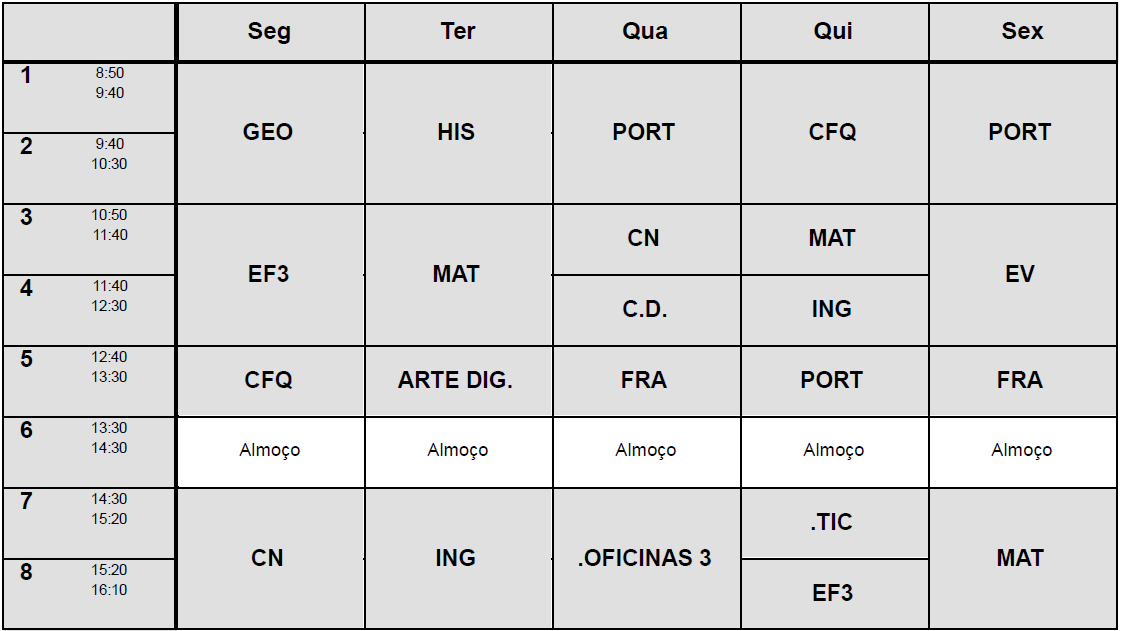Select the Qui column header
The height and width of the screenshot is (631, 1121).
(x=833, y=32)
